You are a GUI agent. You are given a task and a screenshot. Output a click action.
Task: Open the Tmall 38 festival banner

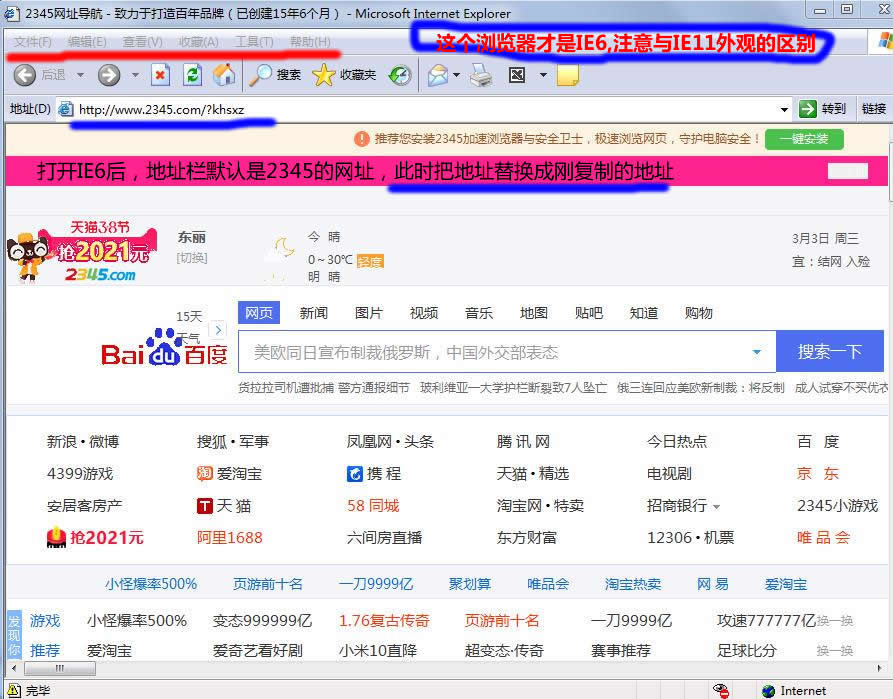click(81, 251)
